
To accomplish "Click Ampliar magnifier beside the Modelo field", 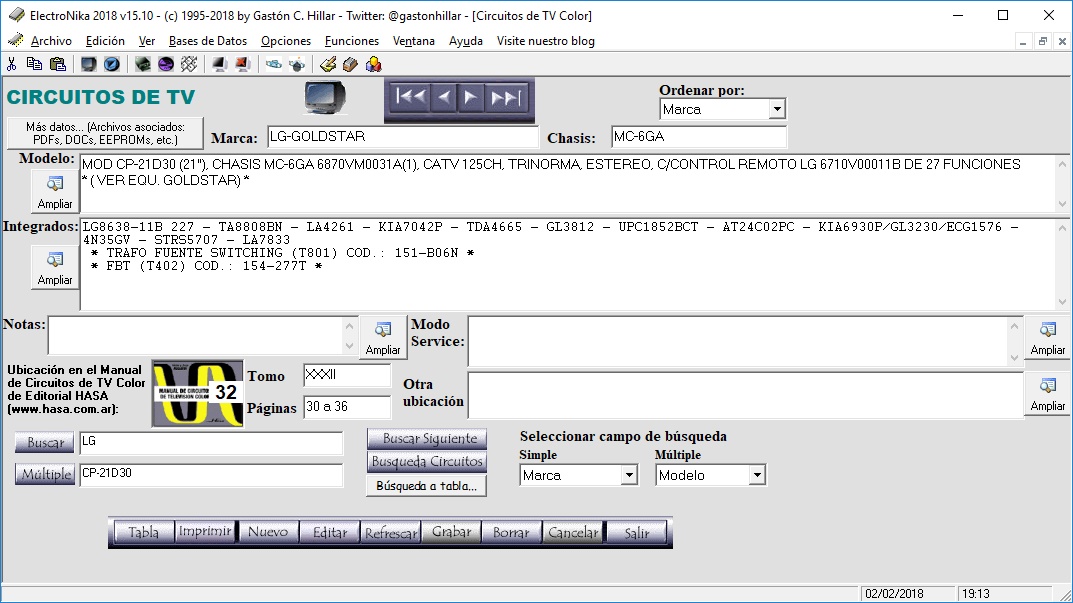I will 54,188.
